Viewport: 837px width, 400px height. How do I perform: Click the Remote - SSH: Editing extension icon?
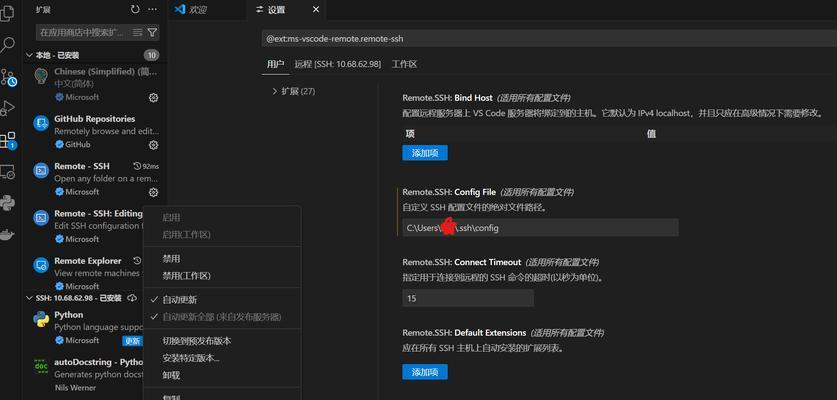point(41,218)
